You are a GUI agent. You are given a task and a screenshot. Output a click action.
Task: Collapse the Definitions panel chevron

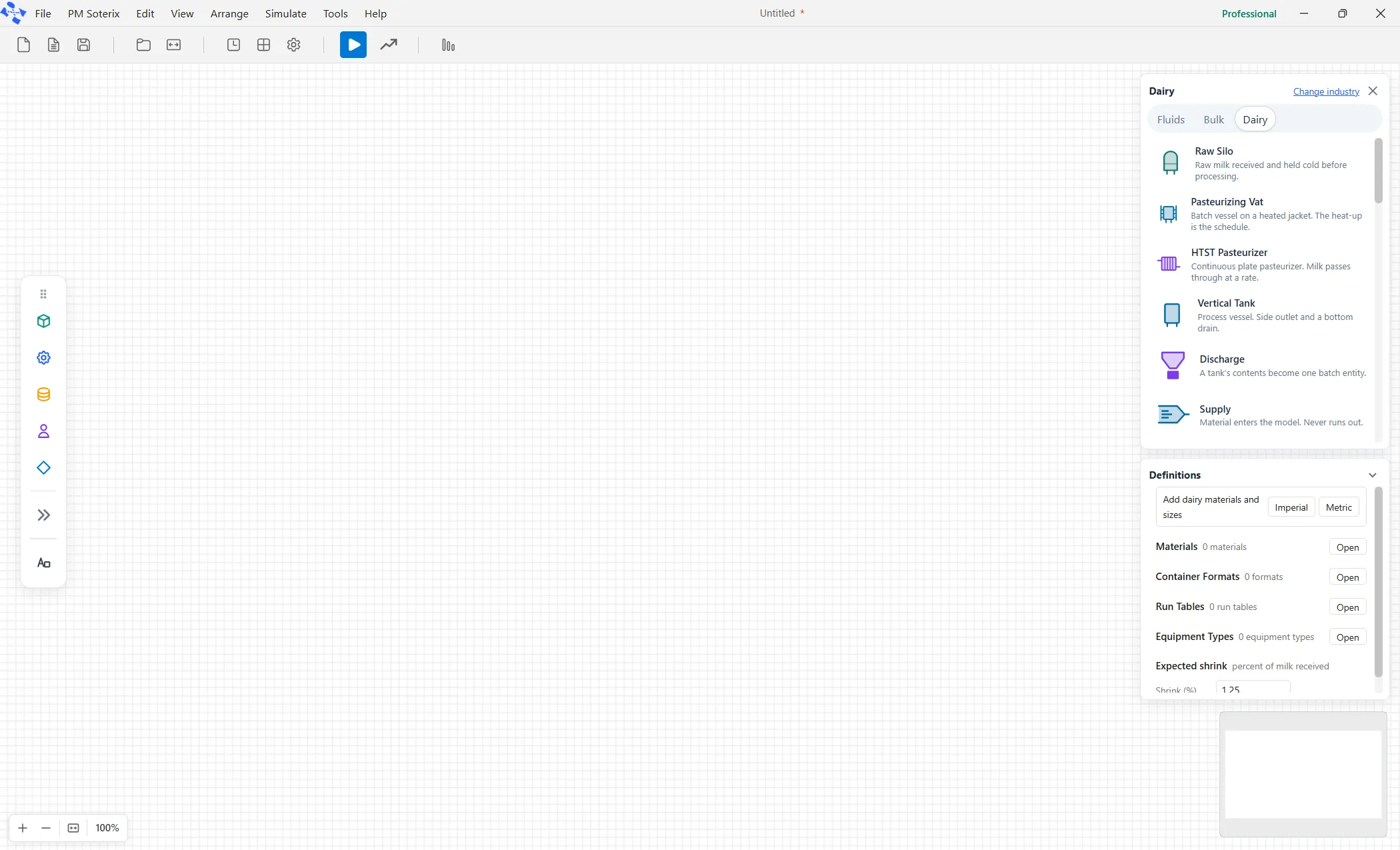(x=1372, y=475)
